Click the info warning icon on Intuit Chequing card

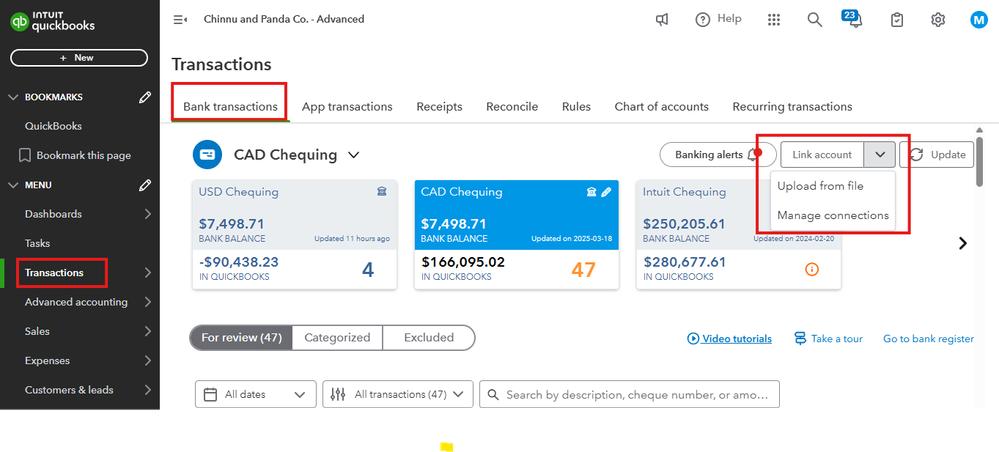[x=811, y=269]
